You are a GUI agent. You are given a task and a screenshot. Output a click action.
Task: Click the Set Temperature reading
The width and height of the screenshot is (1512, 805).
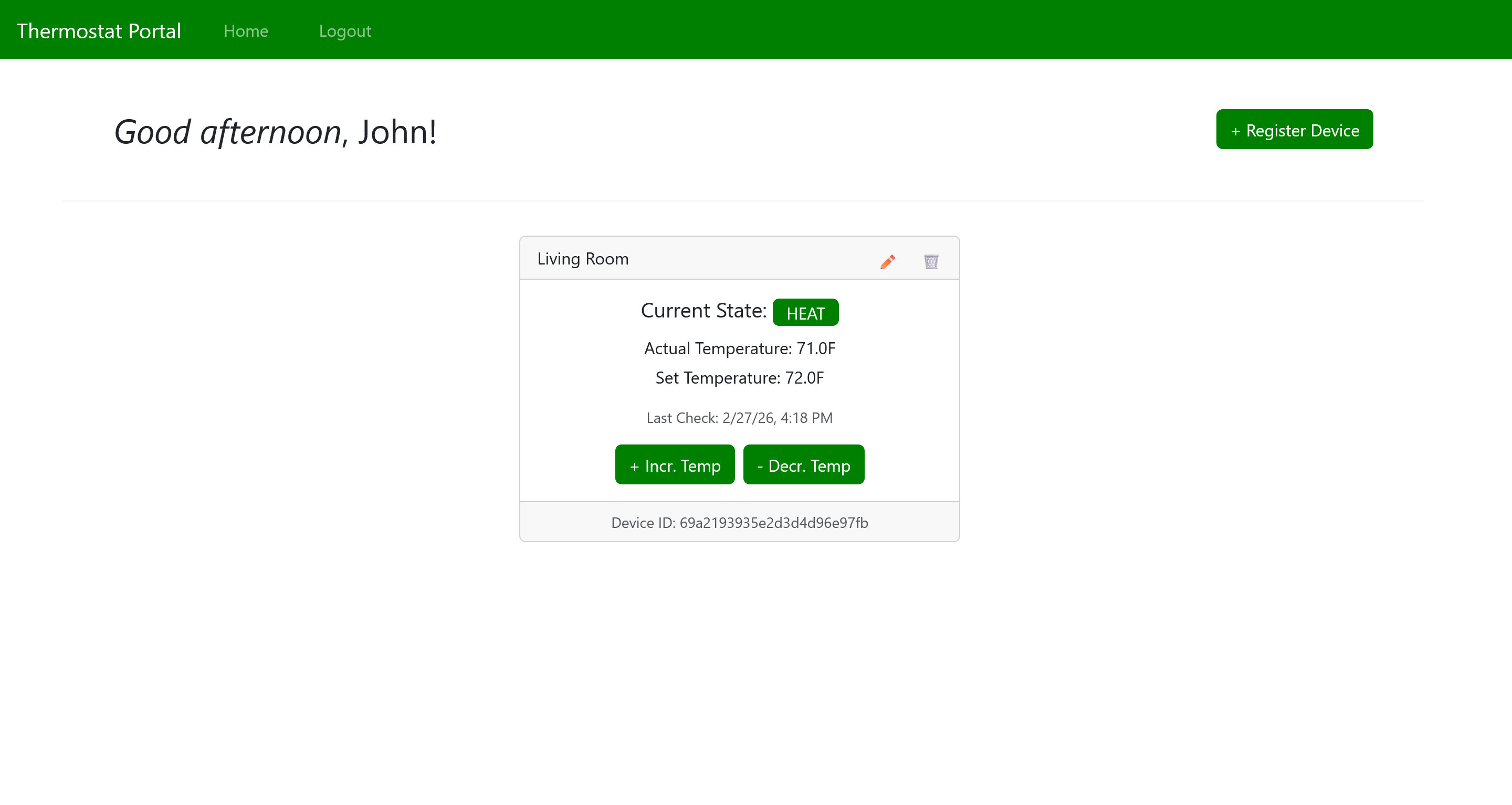tap(739, 378)
